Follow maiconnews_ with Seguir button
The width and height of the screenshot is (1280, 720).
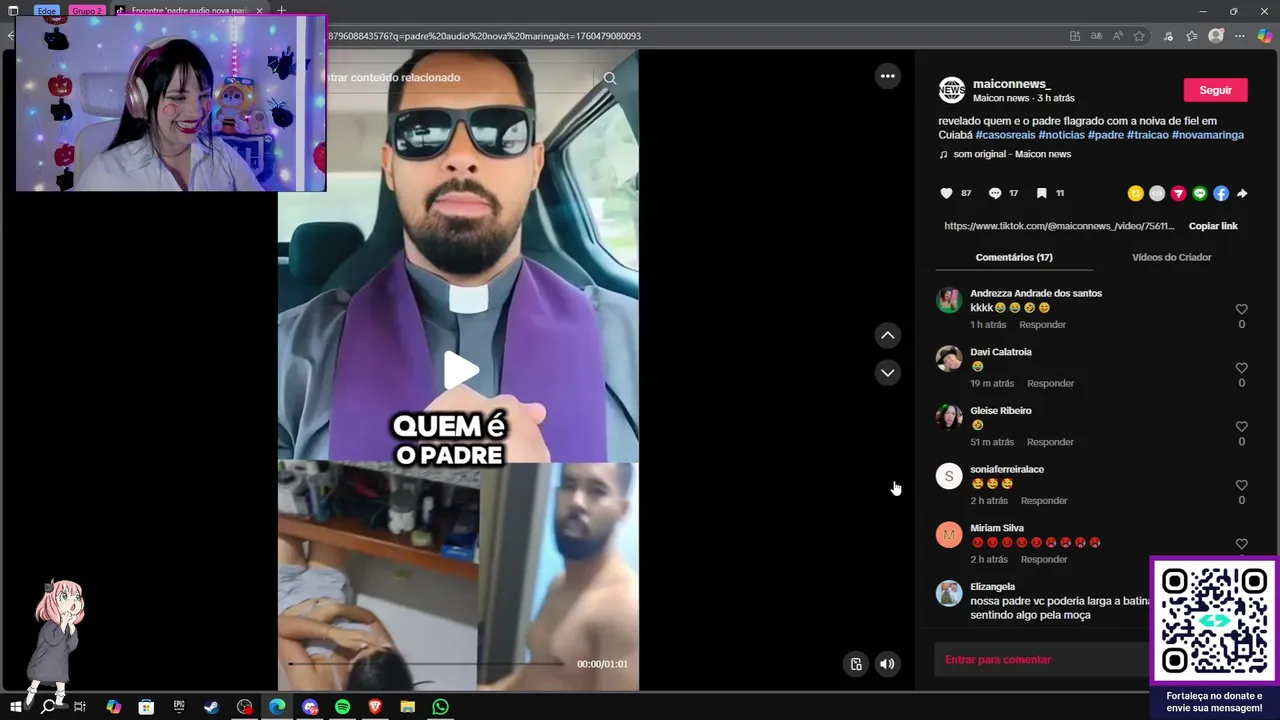(1215, 90)
